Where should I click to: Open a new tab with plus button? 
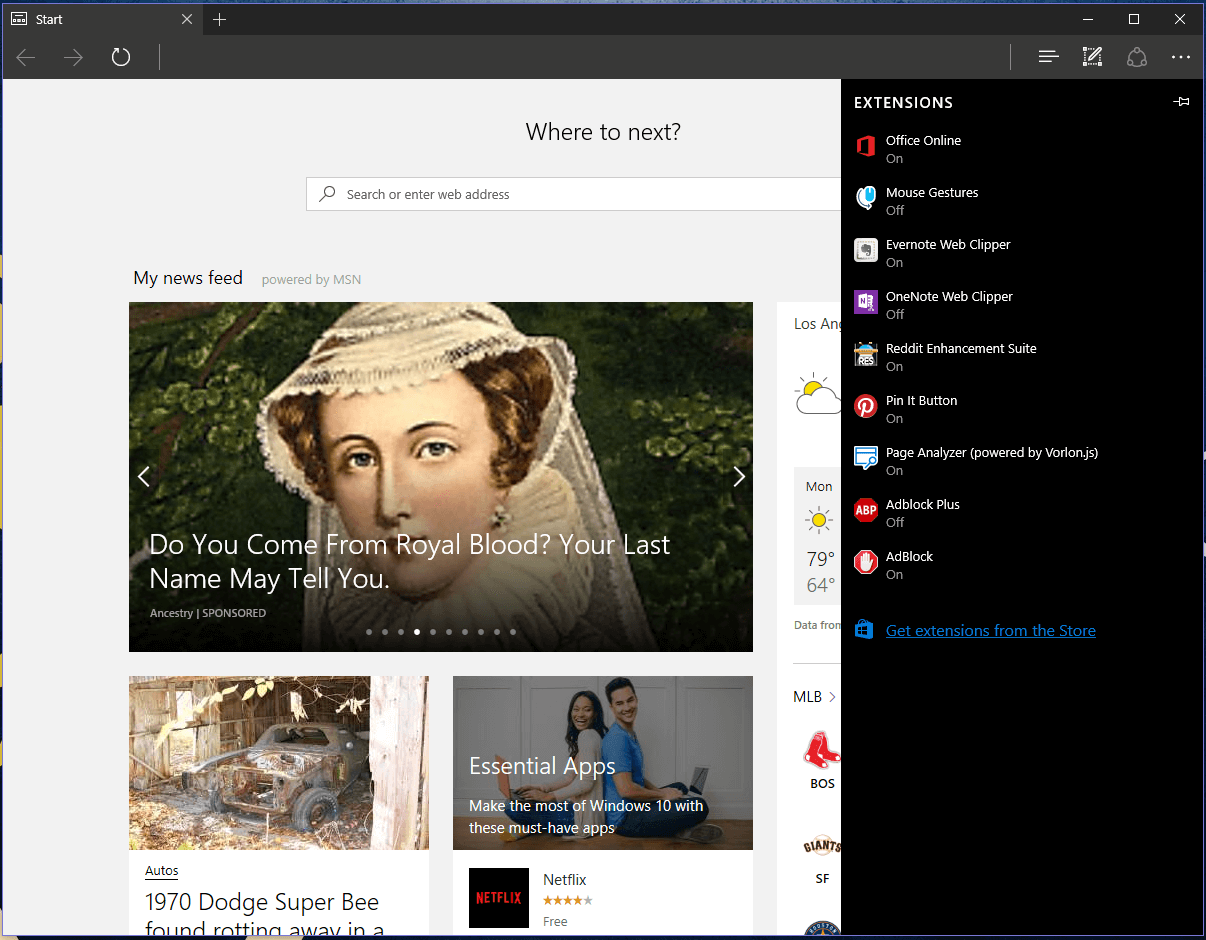tap(220, 19)
